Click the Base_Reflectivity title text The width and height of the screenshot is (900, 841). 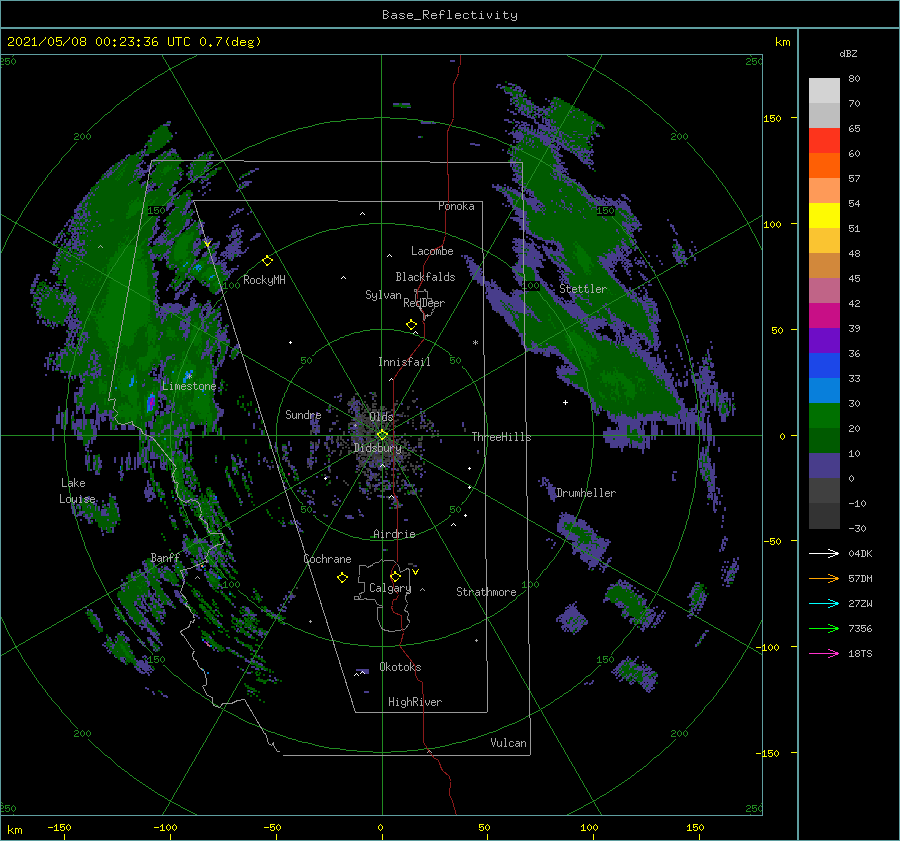[450, 15]
